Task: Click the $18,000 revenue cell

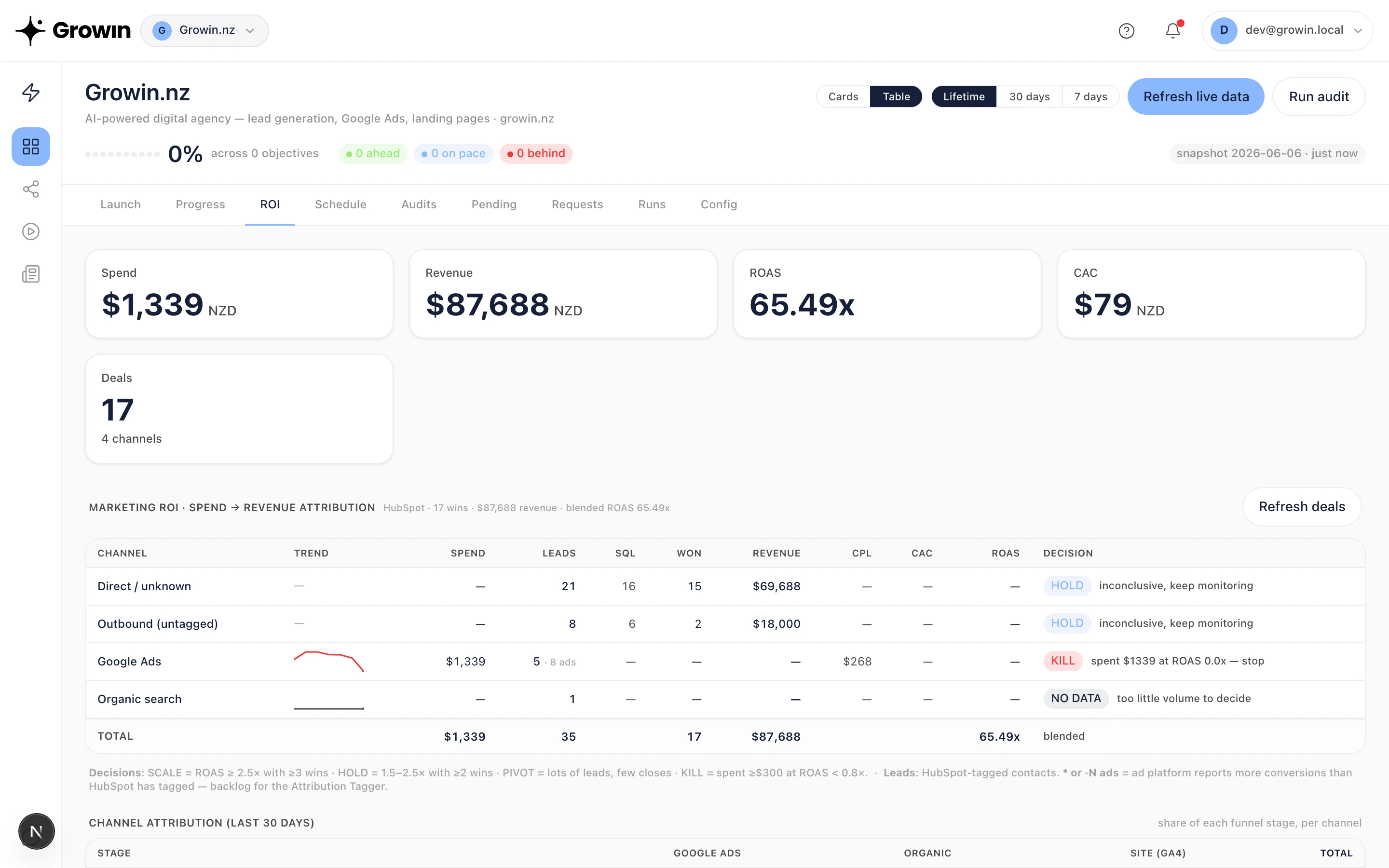Action: [x=776, y=624]
